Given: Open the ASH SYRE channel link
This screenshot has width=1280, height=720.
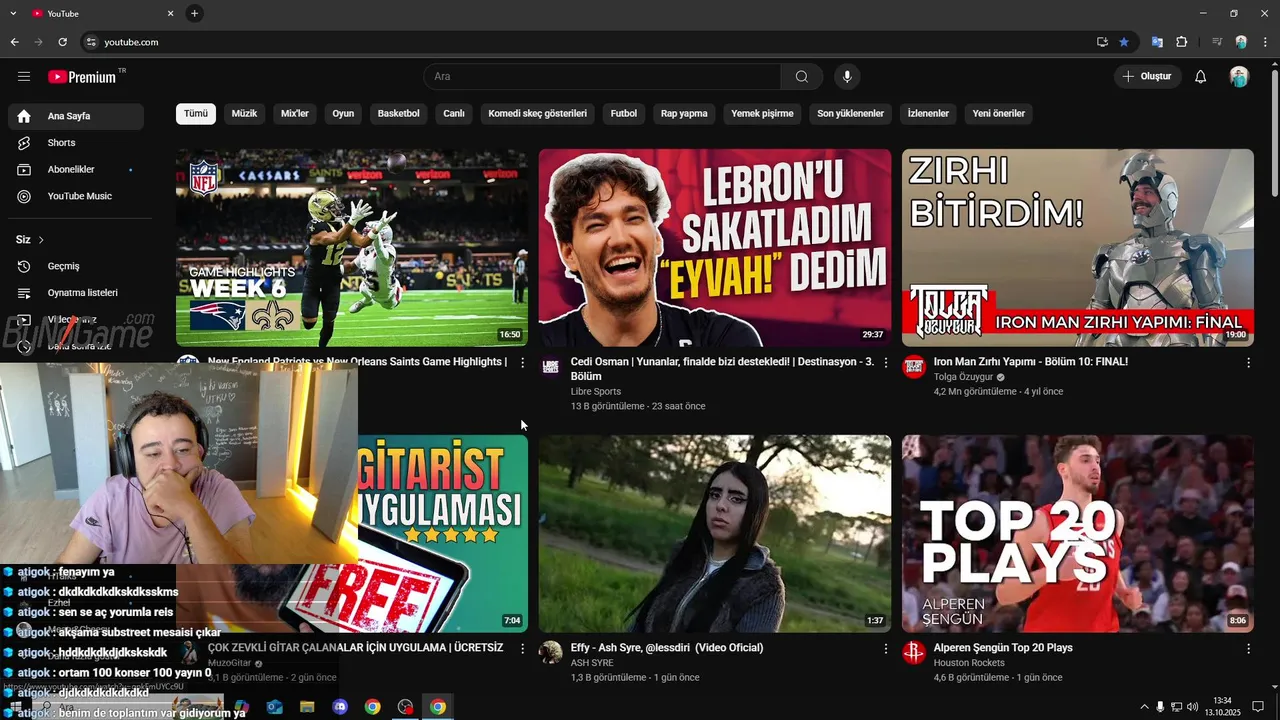Looking at the screenshot, I should click(592, 663).
